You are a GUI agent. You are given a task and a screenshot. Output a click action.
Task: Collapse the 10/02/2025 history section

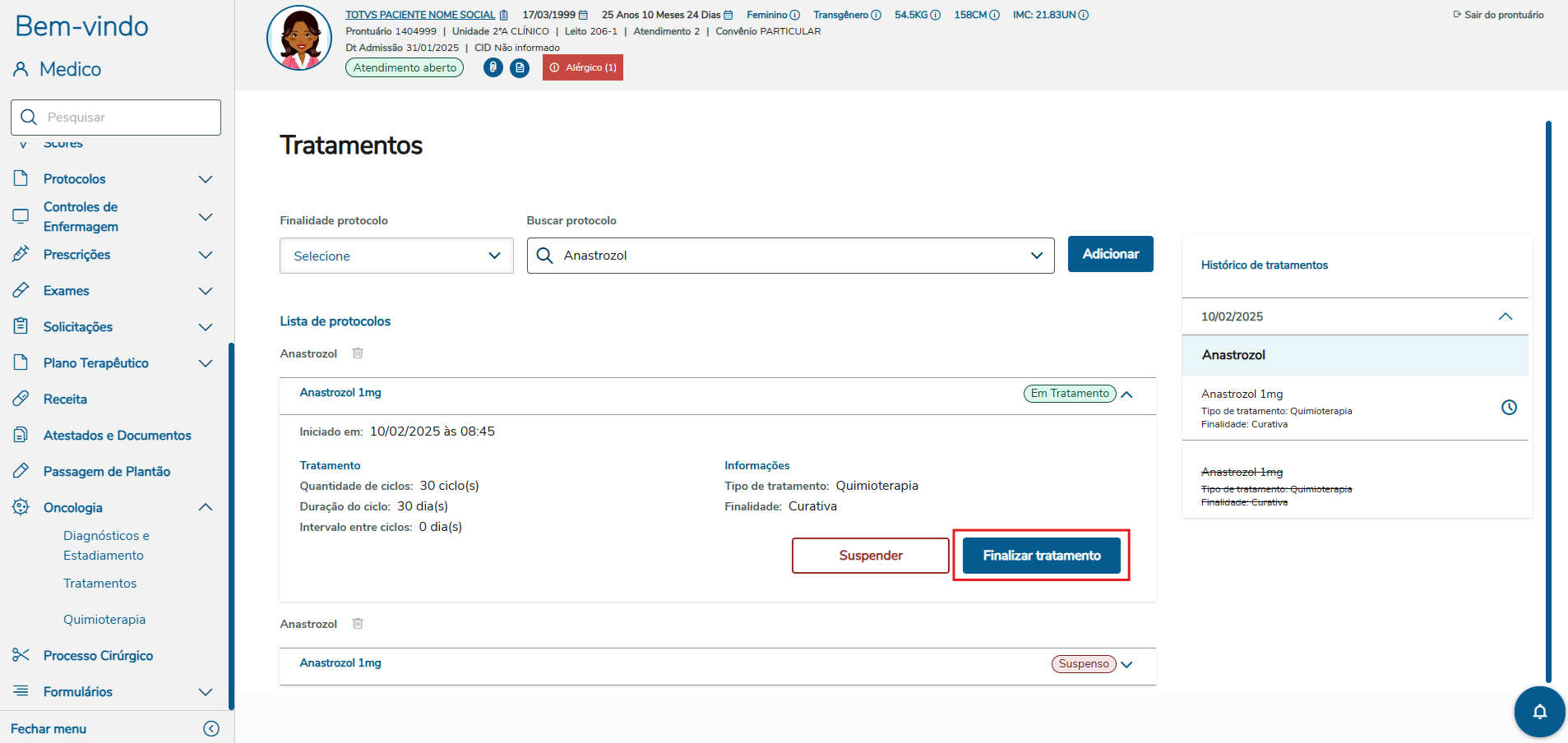pos(1505,316)
